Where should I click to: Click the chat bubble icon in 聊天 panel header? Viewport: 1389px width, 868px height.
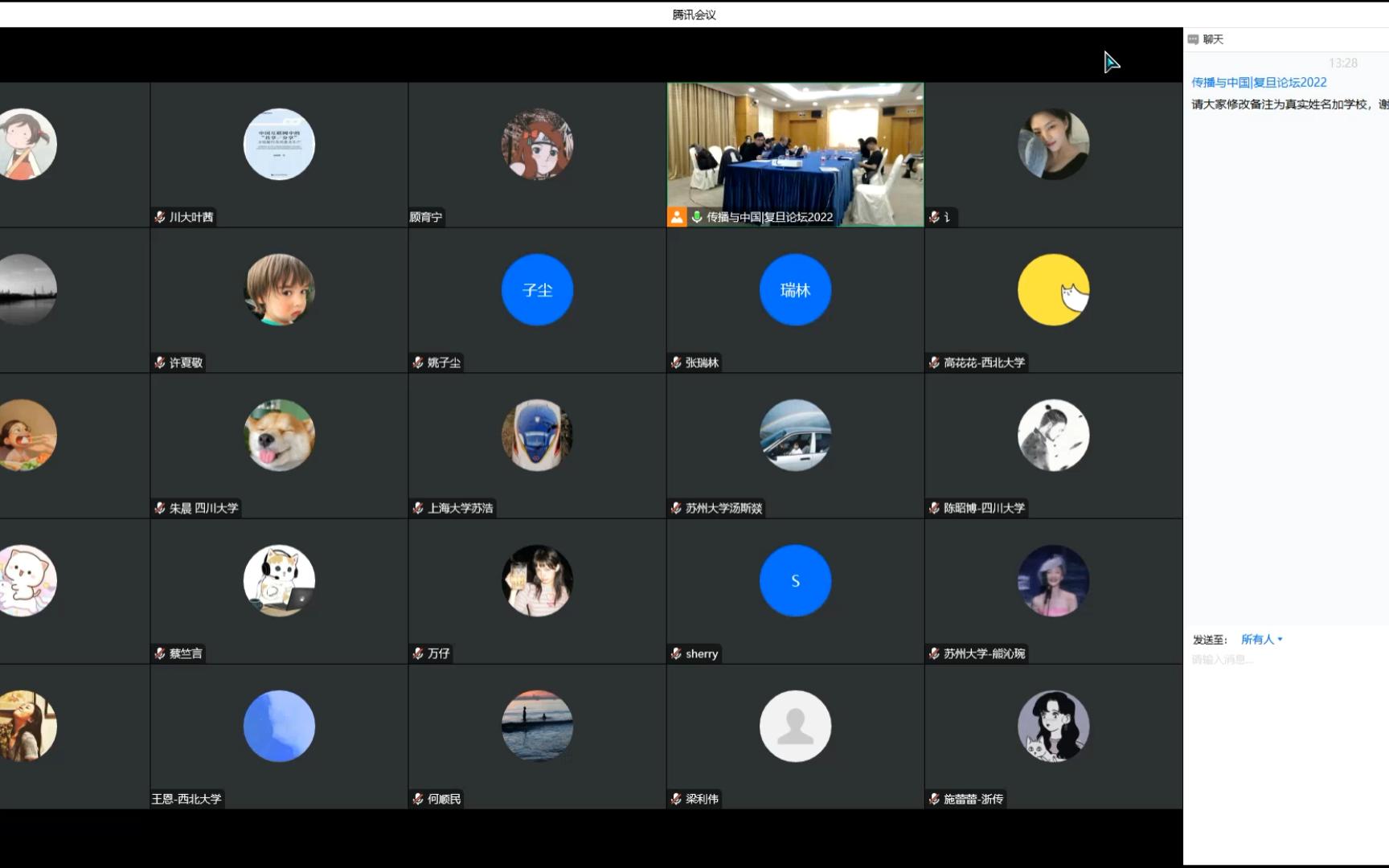tap(1193, 39)
